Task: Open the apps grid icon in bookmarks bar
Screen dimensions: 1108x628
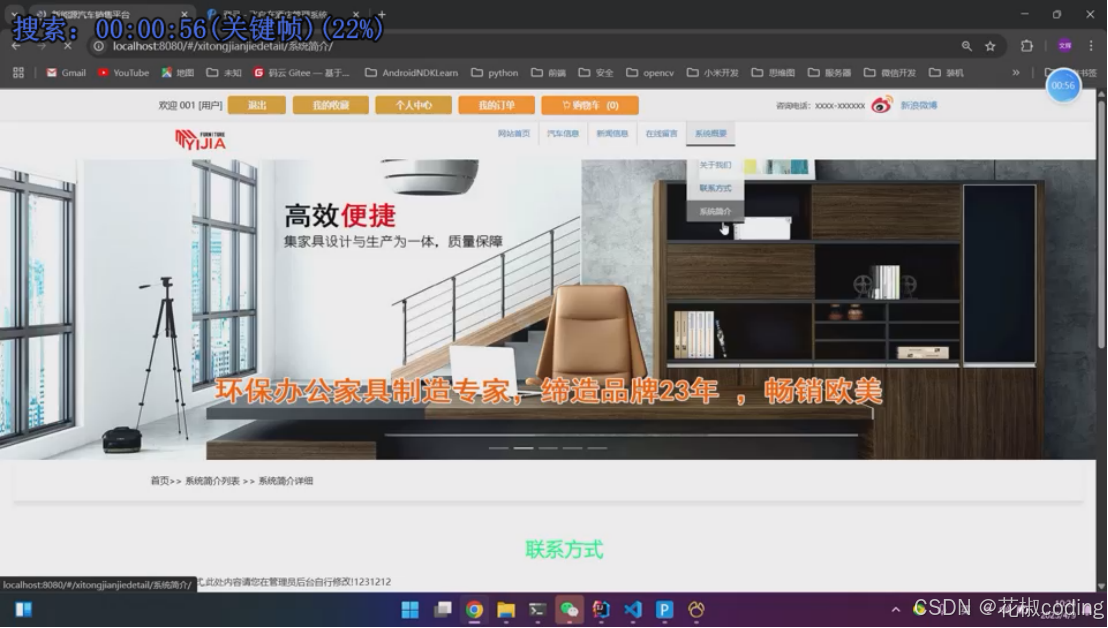Action: tap(18, 73)
